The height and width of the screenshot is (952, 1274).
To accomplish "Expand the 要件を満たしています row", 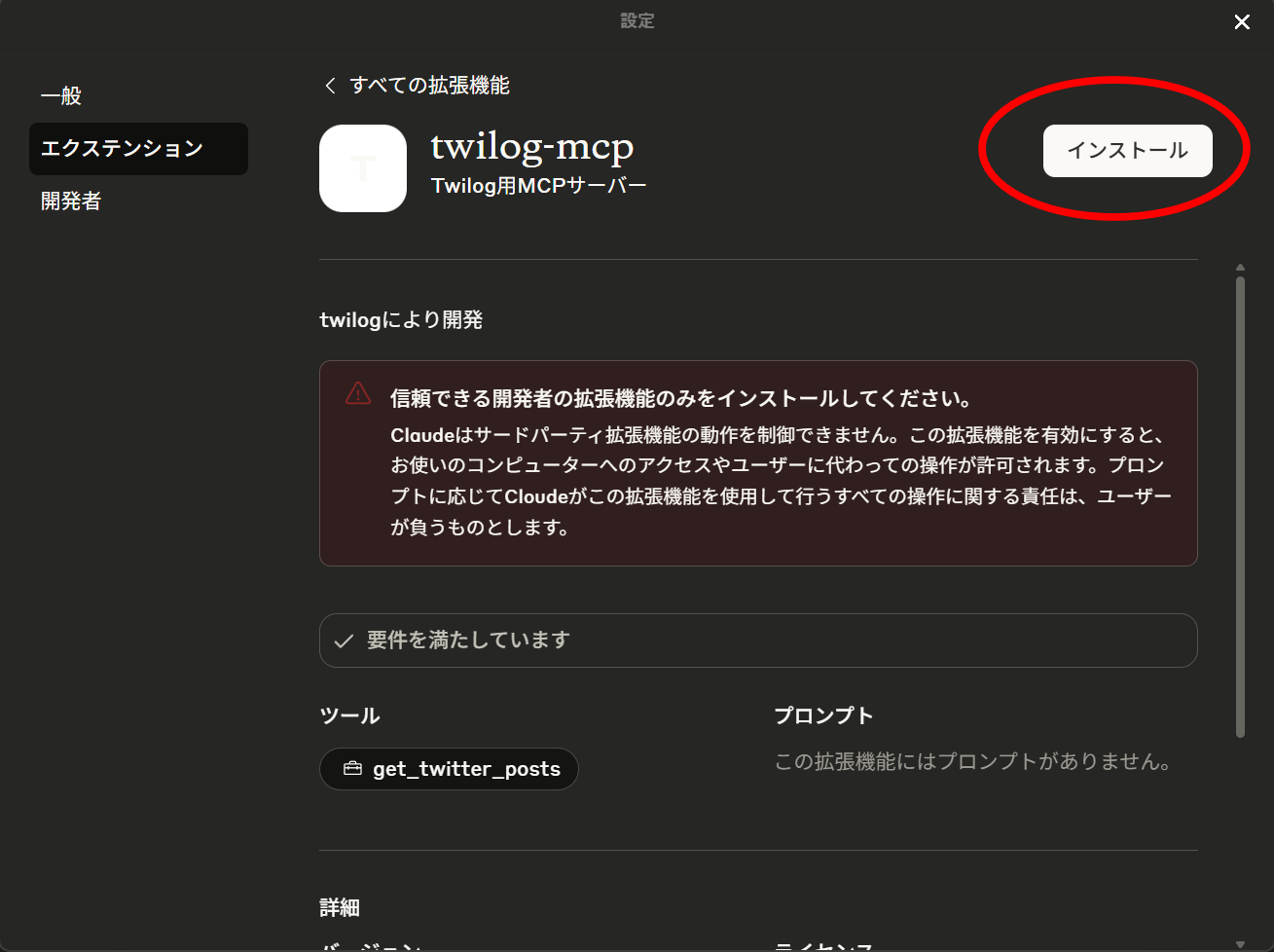I will [758, 641].
